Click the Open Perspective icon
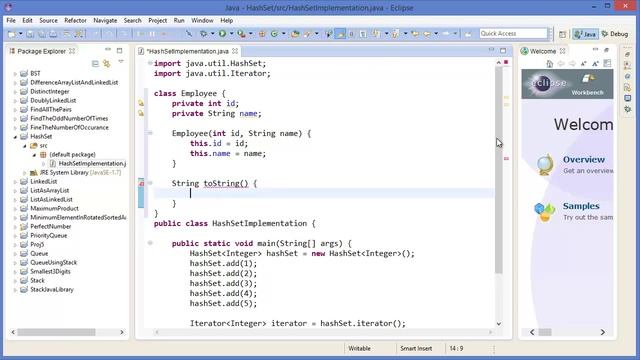The height and width of the screenshot is (360, 640). click(562, 34)
